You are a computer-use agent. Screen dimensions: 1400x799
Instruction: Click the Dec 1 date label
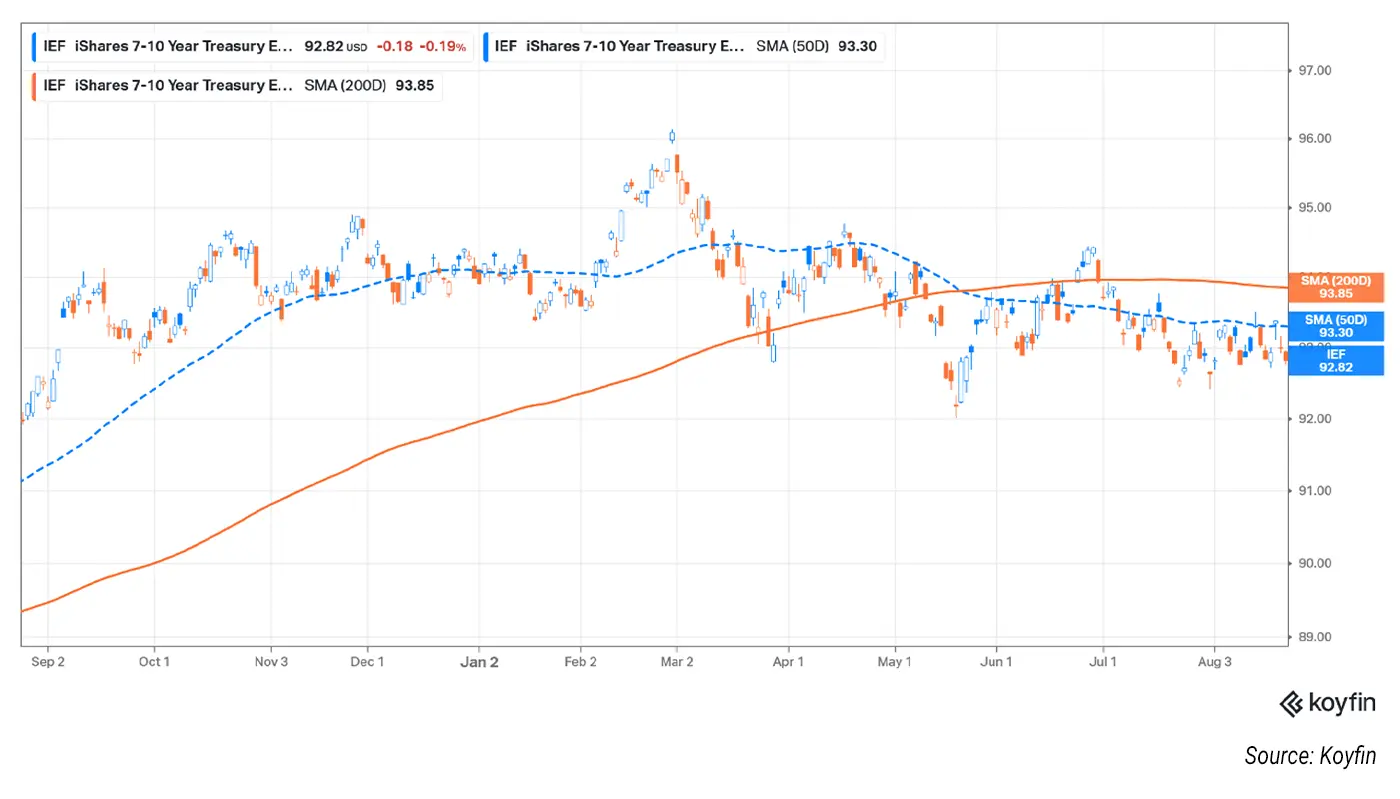pyautogui.click(x=367, y=662)
